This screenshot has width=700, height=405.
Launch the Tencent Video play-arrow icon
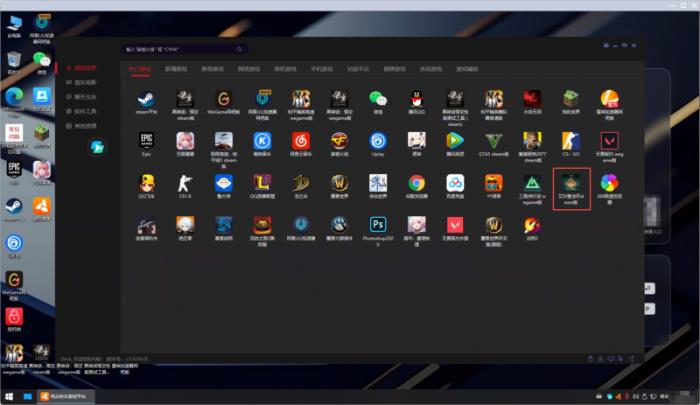(x=455, y=141)
